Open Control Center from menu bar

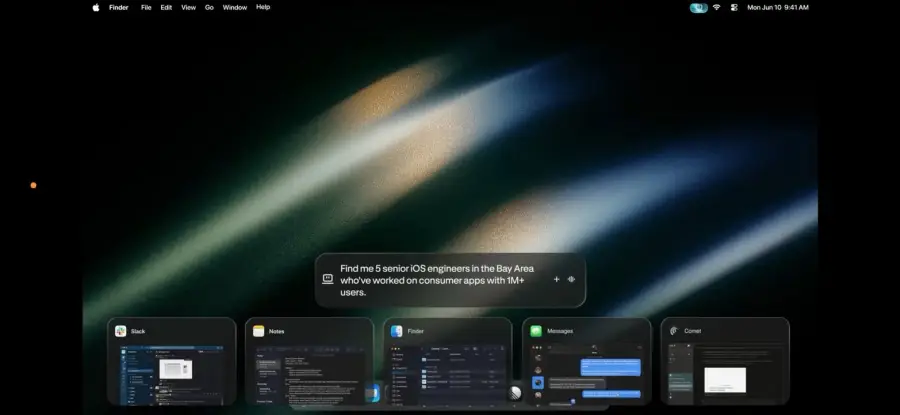pos(734,7)
